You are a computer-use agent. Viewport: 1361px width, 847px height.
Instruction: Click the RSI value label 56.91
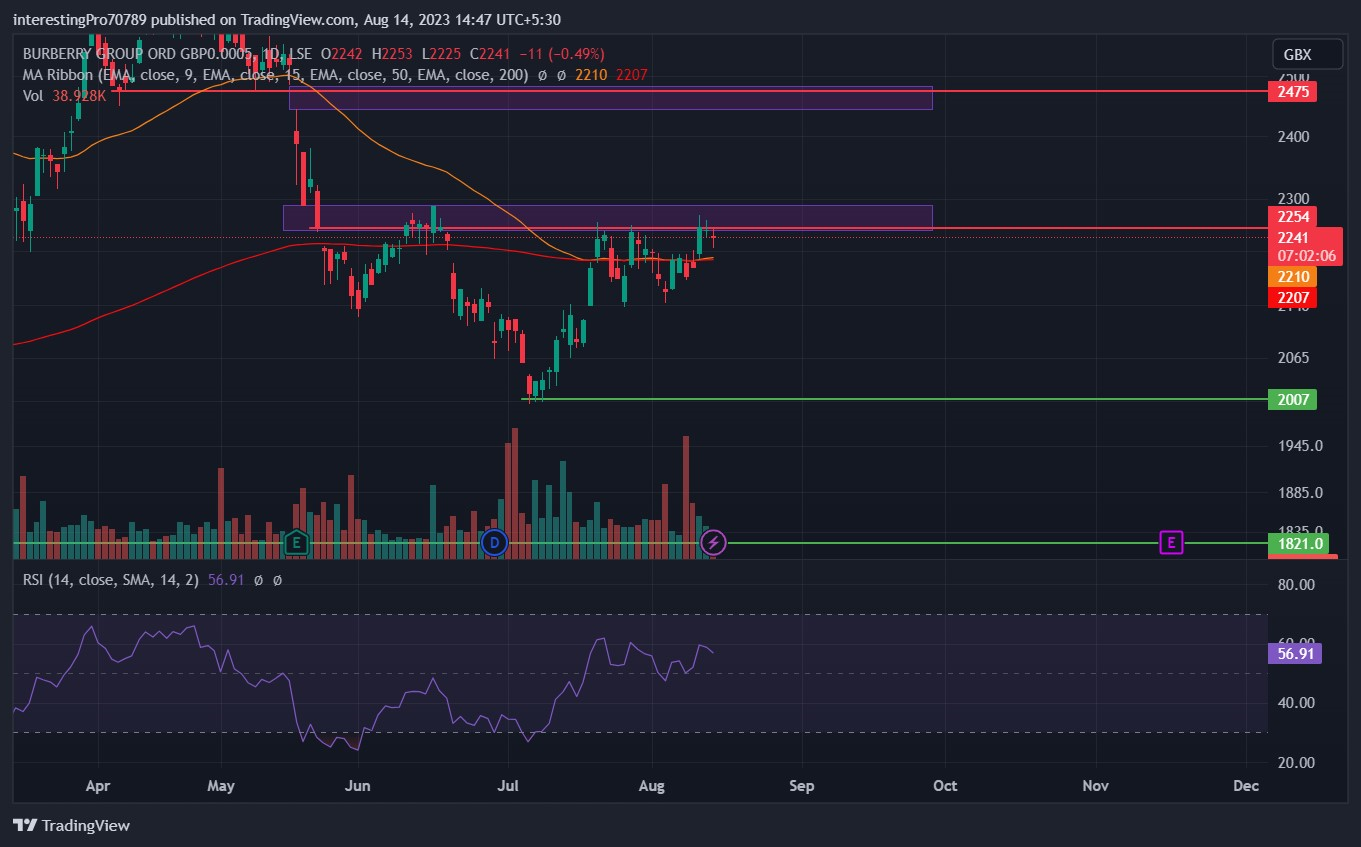coord(1294,654)
